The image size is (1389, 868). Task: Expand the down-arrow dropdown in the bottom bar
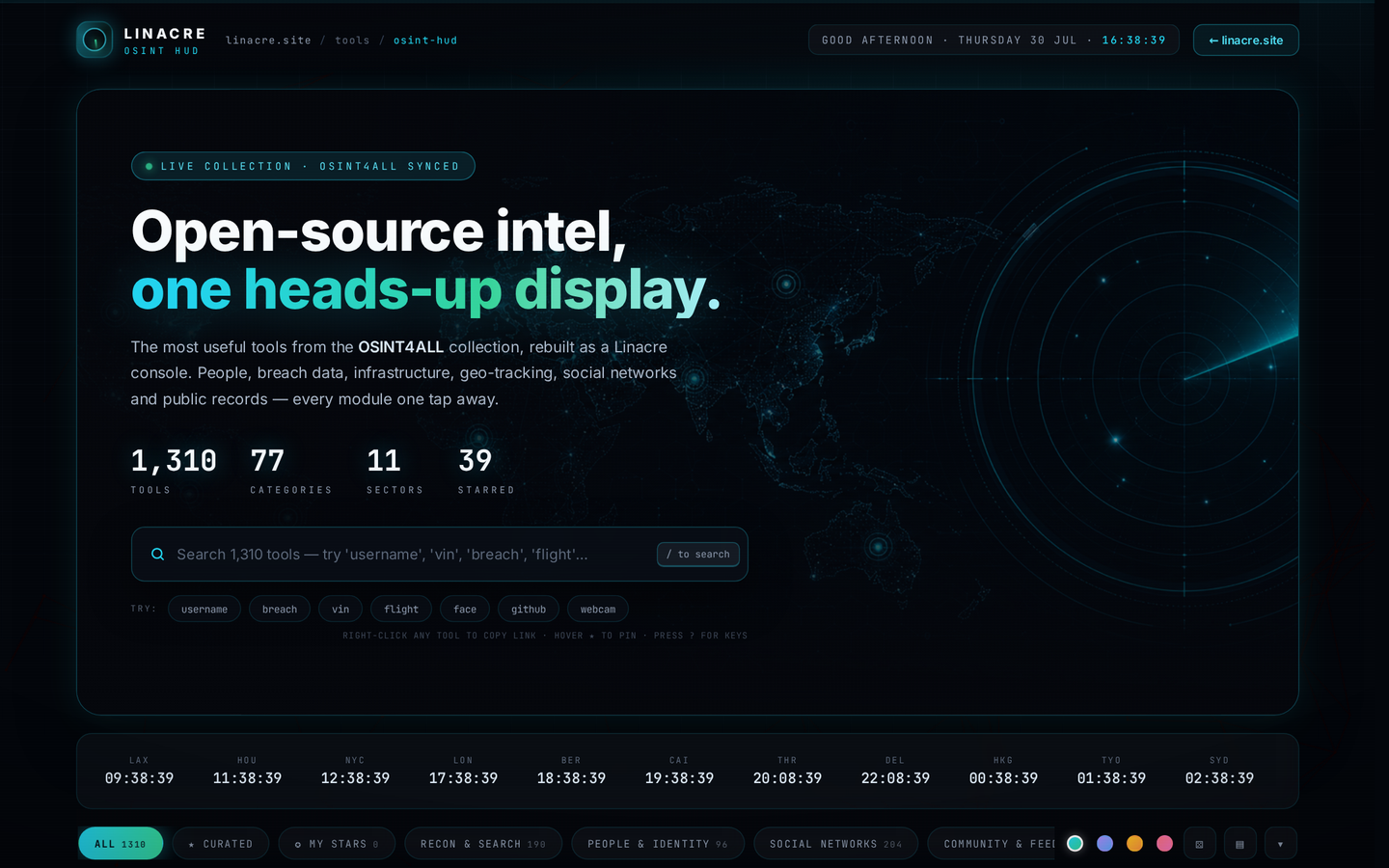(1280, 844)
